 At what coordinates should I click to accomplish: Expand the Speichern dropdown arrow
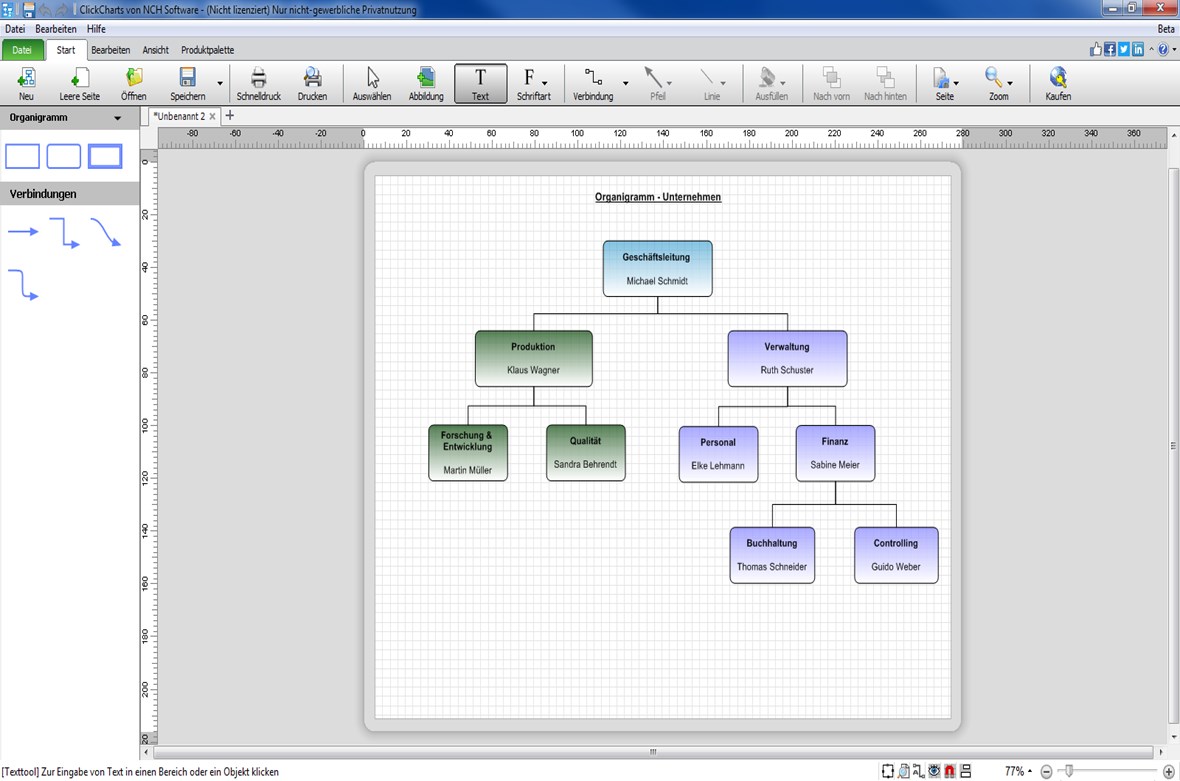pos(220,84)
